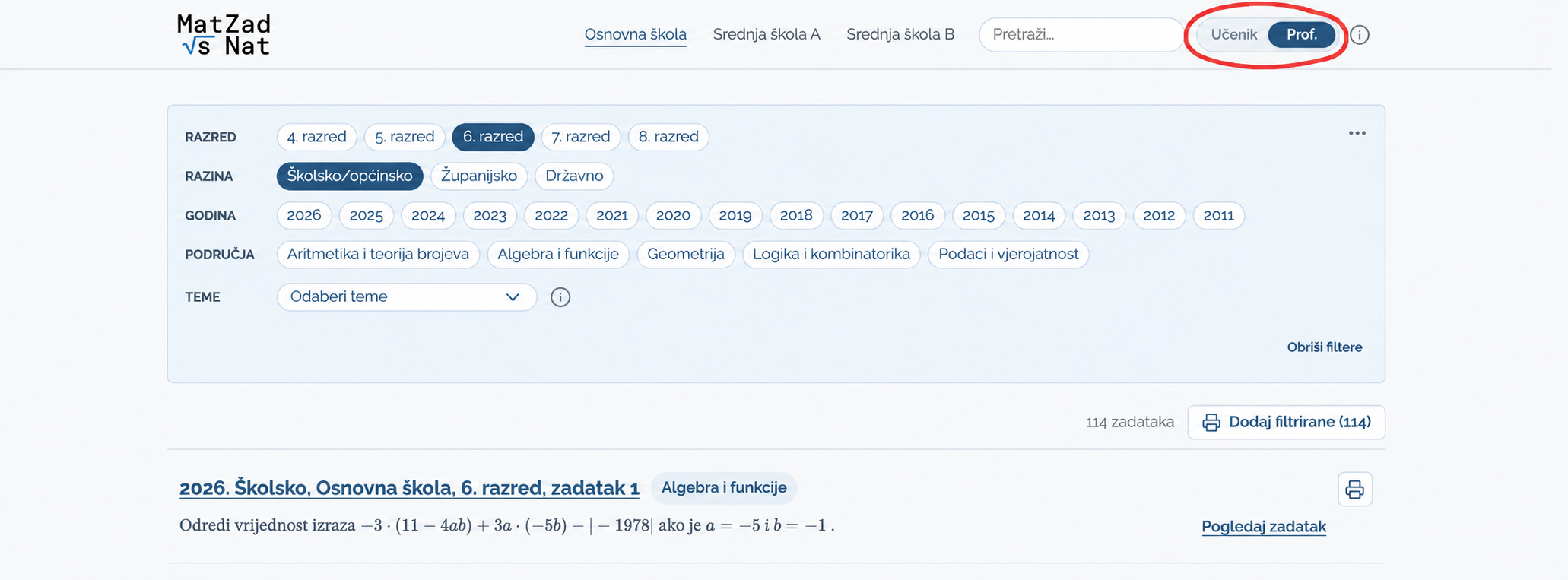The image size is (1568, 580).
Task: Filter by year 2023
Action: (490, 216)
